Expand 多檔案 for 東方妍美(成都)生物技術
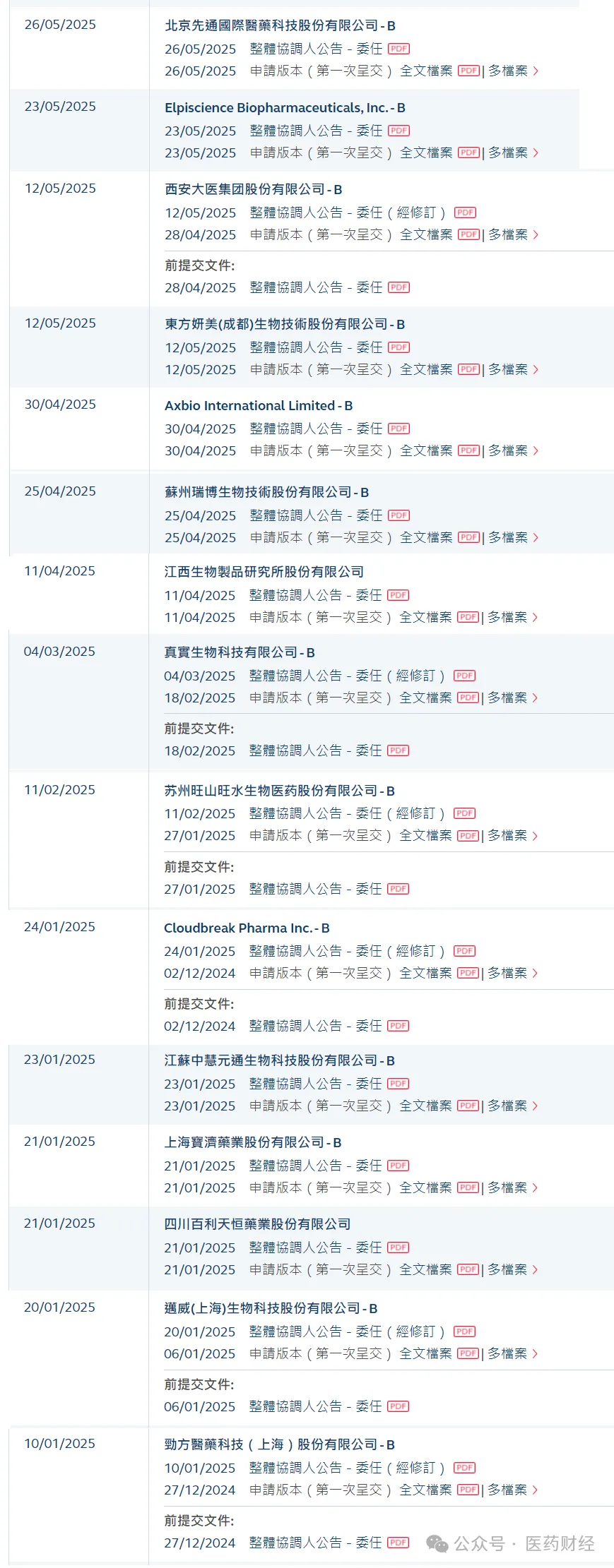Screen dimensions: 614x1568 pos(513,369)
